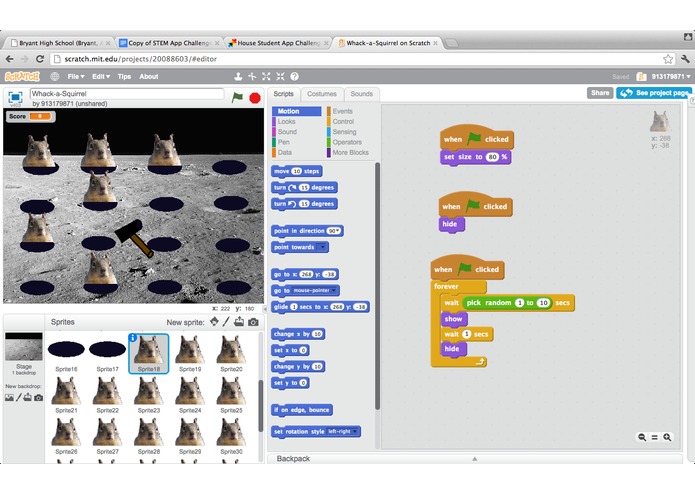This screenshot has width=695, height=494.
Task: Click the green flag to start project
Action: tap(238, 97)
